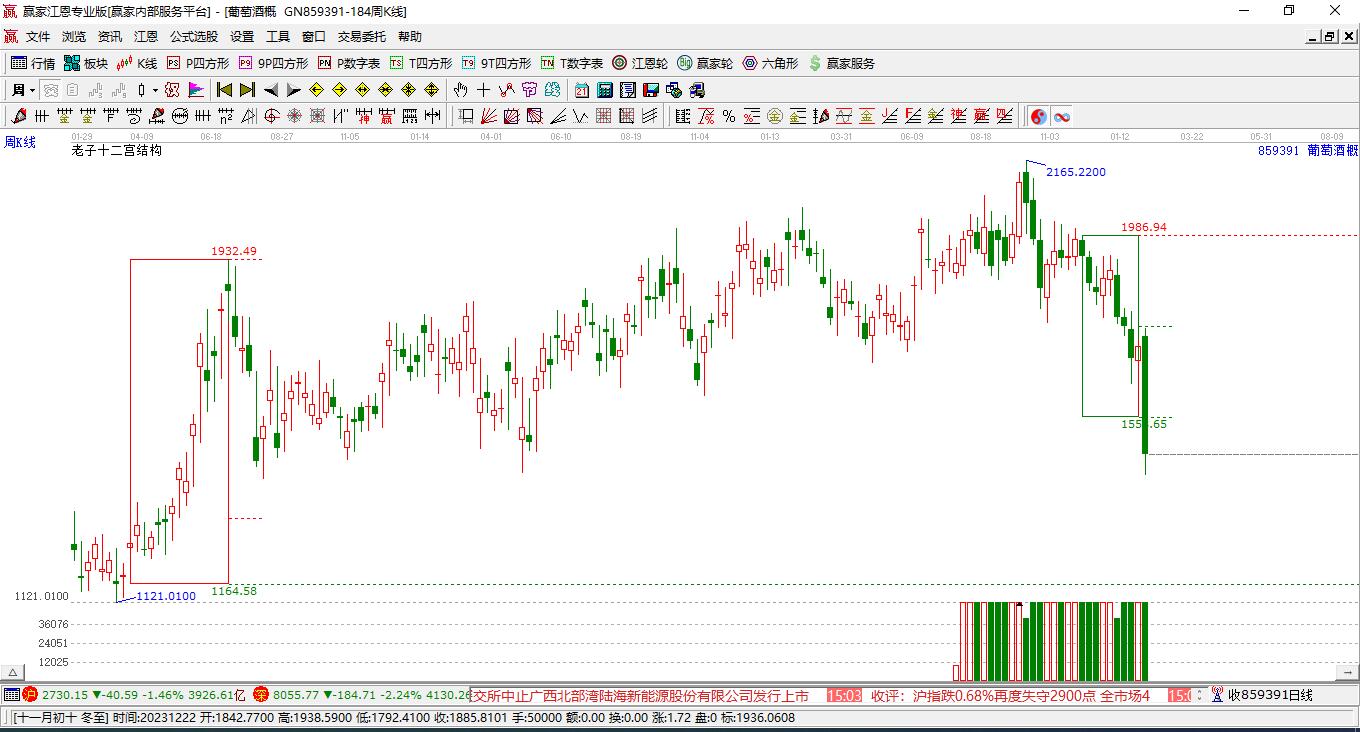Open the T四方形 tool

(421, 63)
